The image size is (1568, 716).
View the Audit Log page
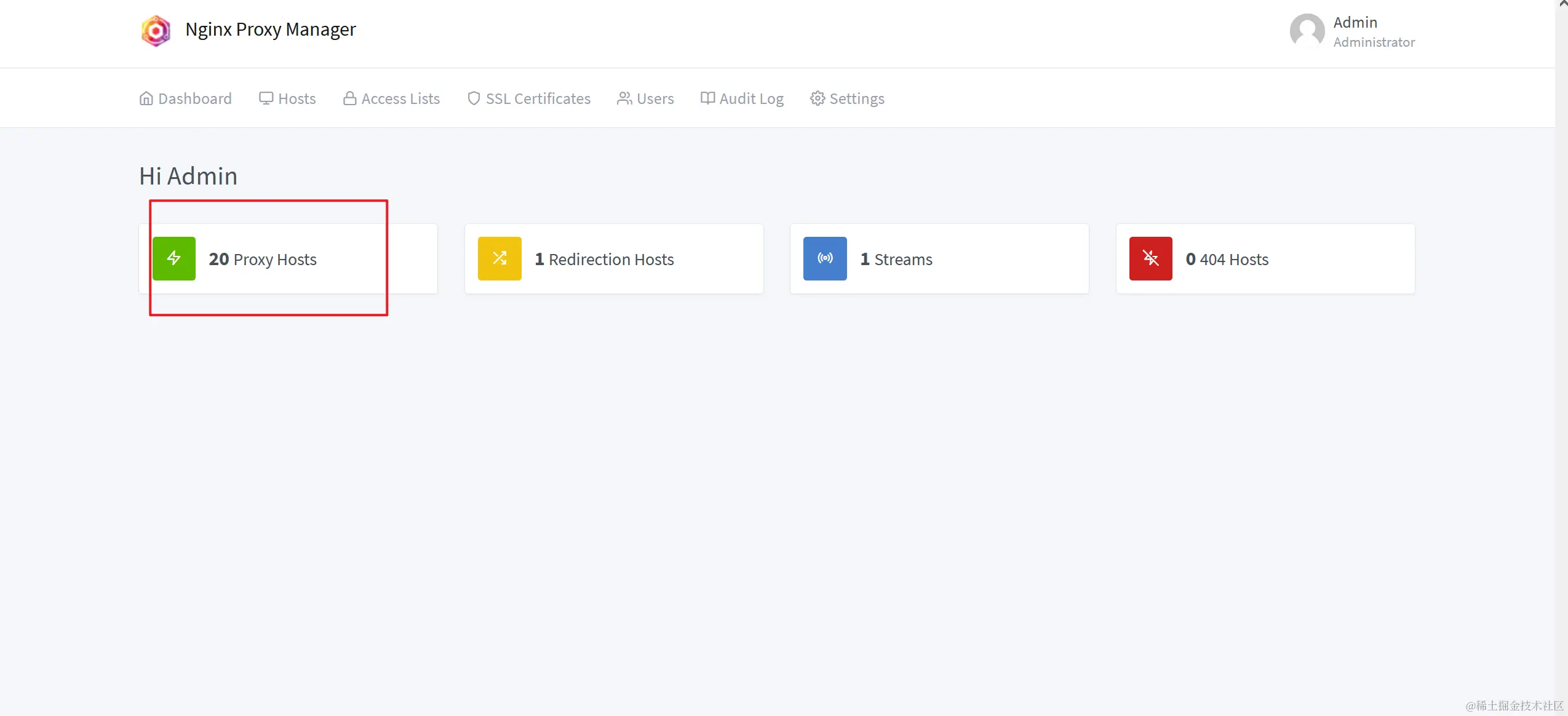(x=742, y=98)
